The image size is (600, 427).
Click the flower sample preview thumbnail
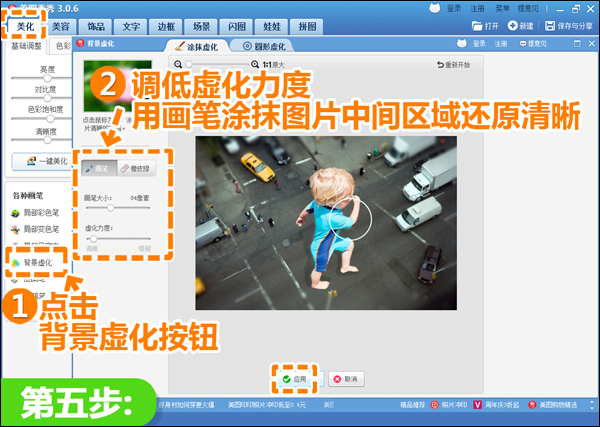pos(118,86)
